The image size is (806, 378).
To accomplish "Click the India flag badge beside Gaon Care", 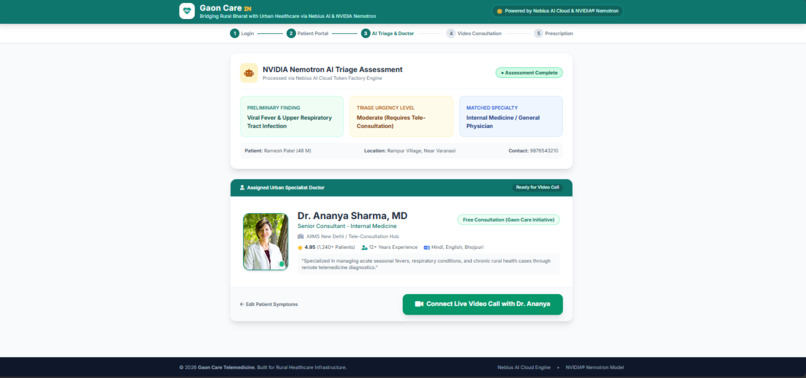I will (248, 9).
